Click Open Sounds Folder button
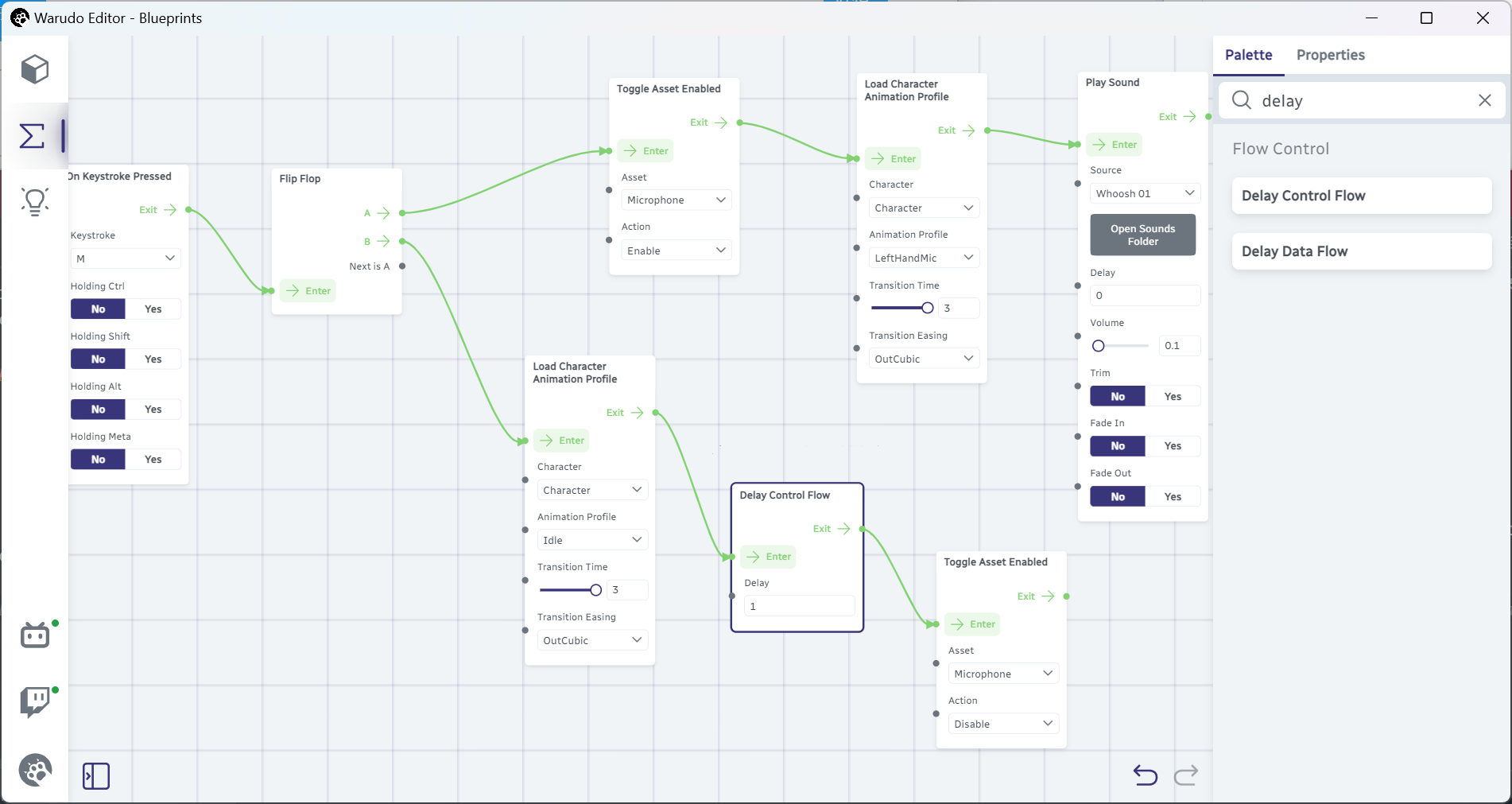Screen dimensions: 1512x804 pyautogui.click(x=1142, y=235)
